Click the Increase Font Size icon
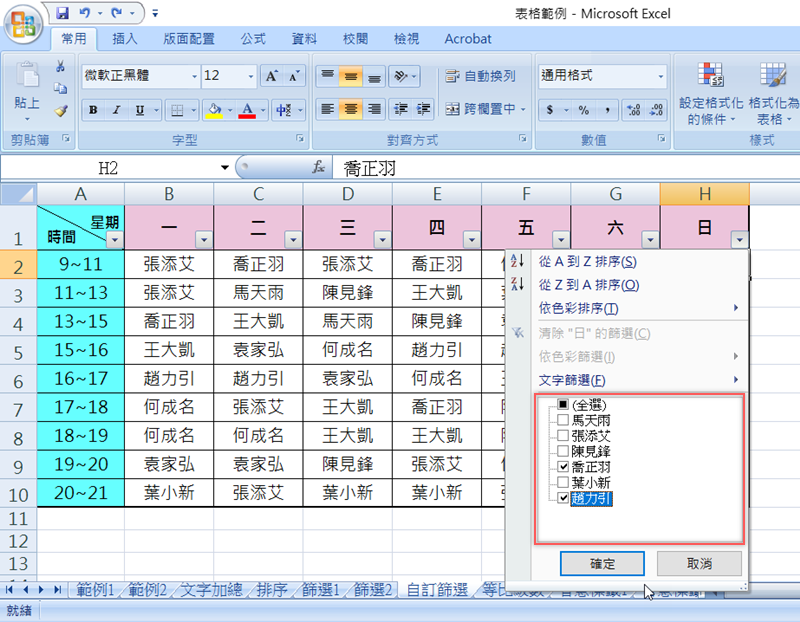800x622 pixels. click(x=271, y=76)
